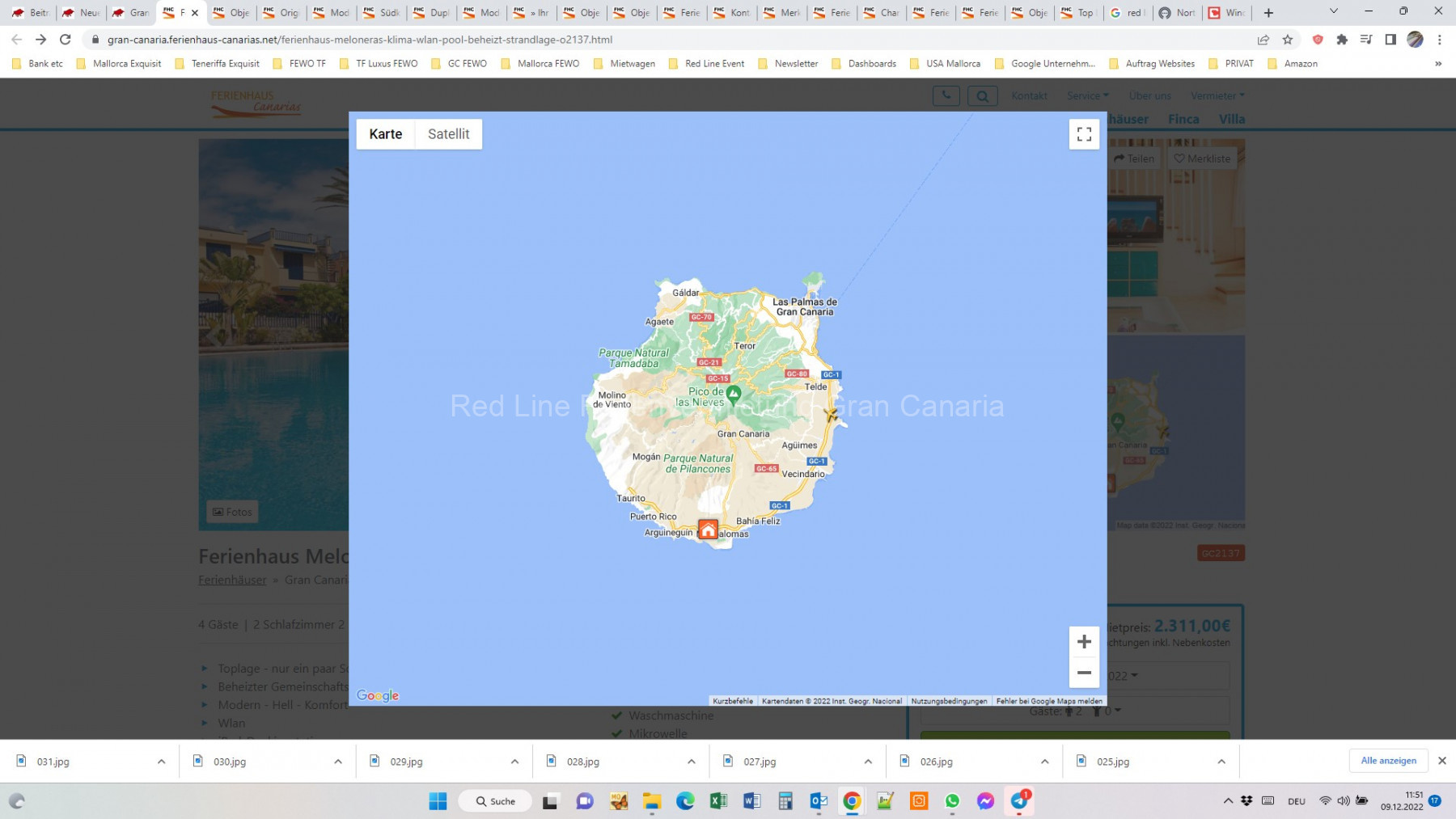Open the red shield extension icon
Image resolution: width=1456 pixels, height=819 pixels.
pos(1318,39)
